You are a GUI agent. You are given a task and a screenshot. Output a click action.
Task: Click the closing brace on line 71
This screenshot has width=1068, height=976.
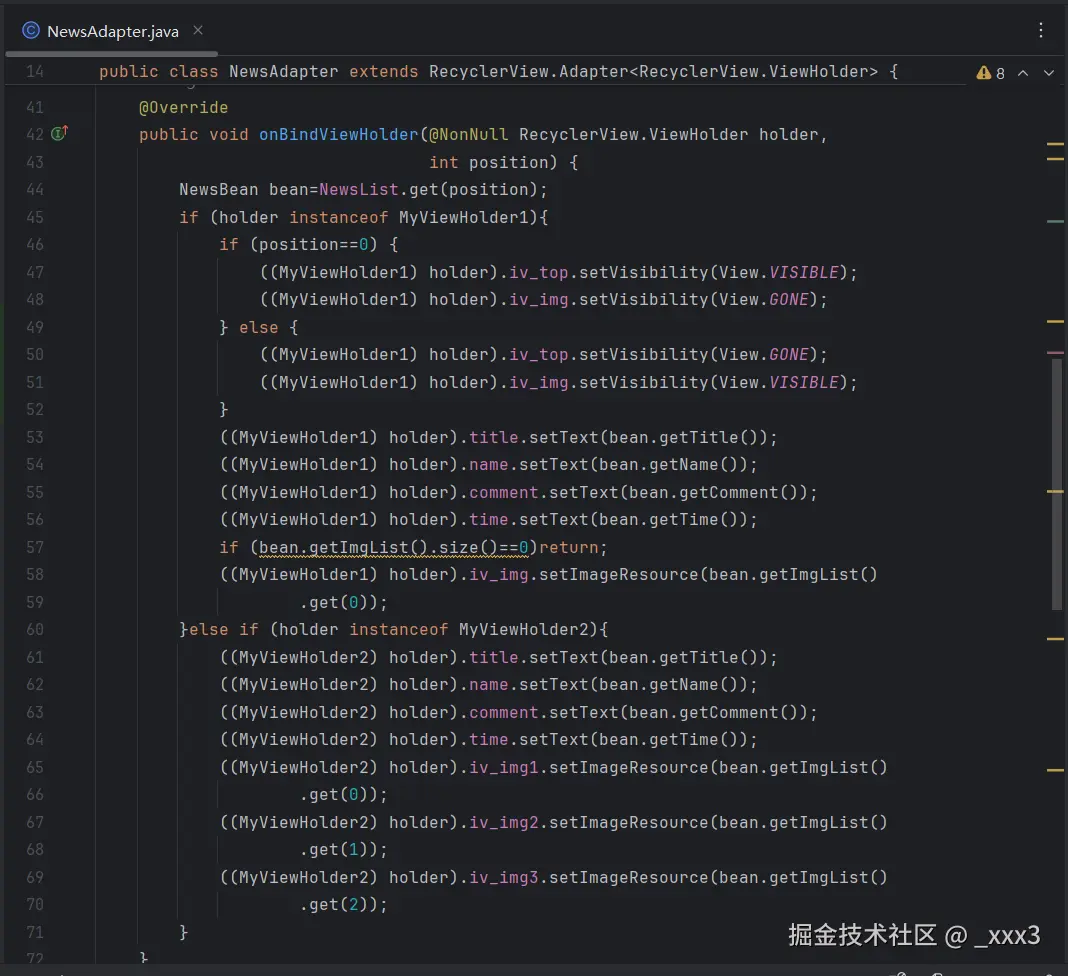click(183, 932)
